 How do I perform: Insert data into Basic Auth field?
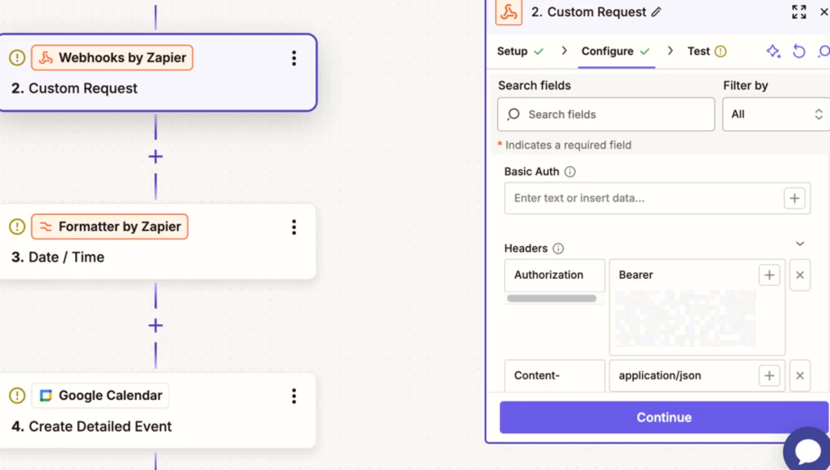tap(794, 198)
